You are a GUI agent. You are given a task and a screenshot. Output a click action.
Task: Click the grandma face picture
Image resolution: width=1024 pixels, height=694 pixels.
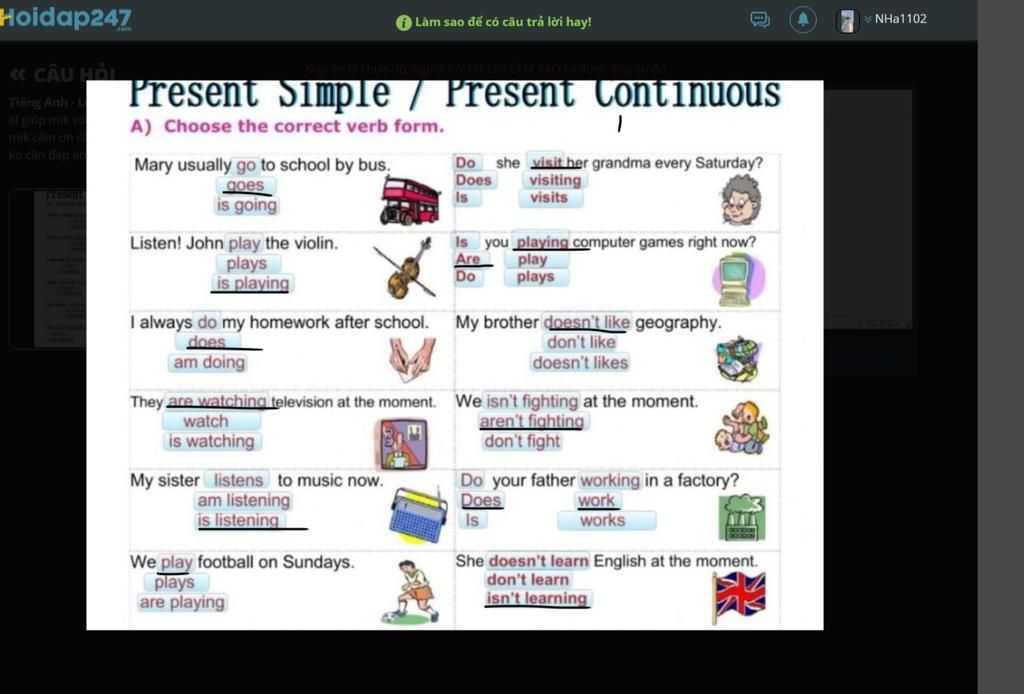741,200
